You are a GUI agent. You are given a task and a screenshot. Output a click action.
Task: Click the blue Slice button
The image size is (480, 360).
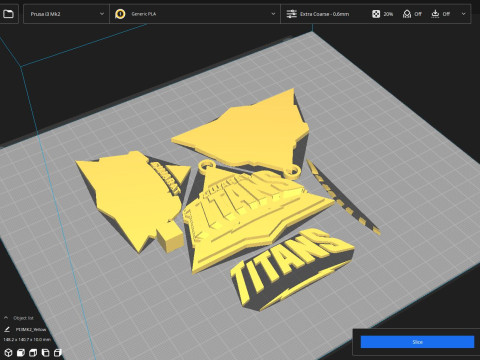[x=417, y=342]
